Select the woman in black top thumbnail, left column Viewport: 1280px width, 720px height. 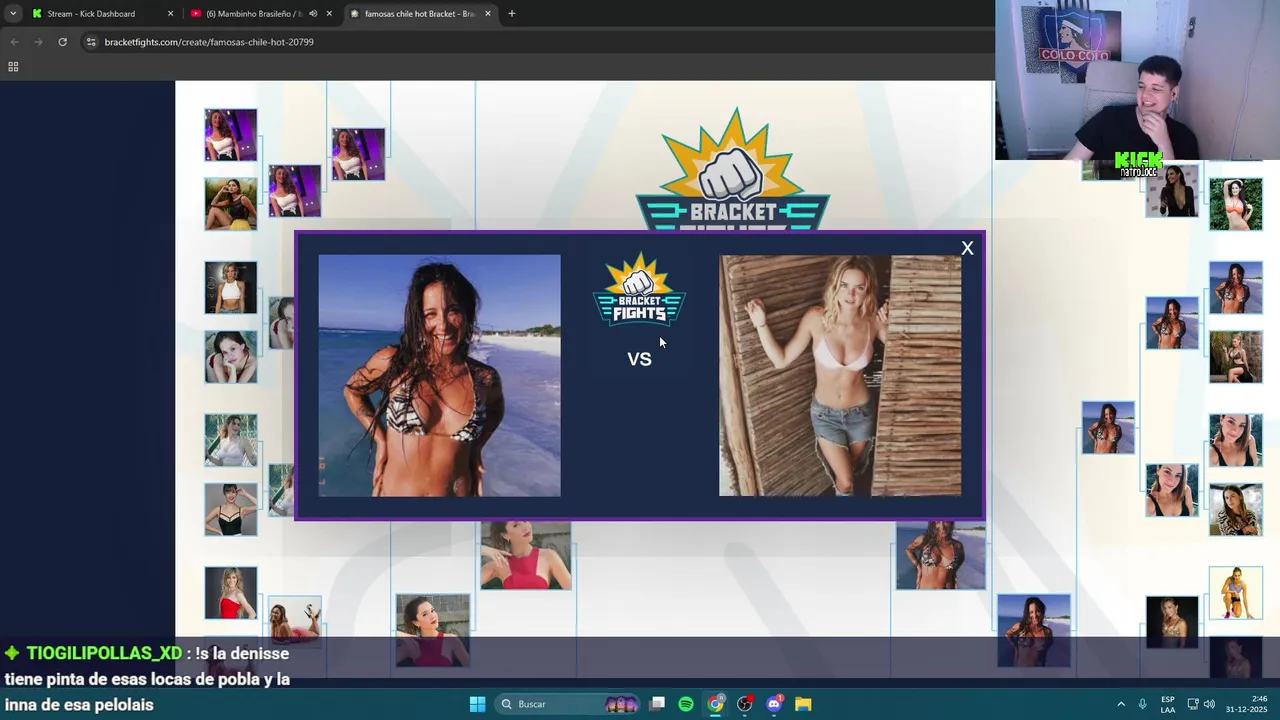[231, 510]
